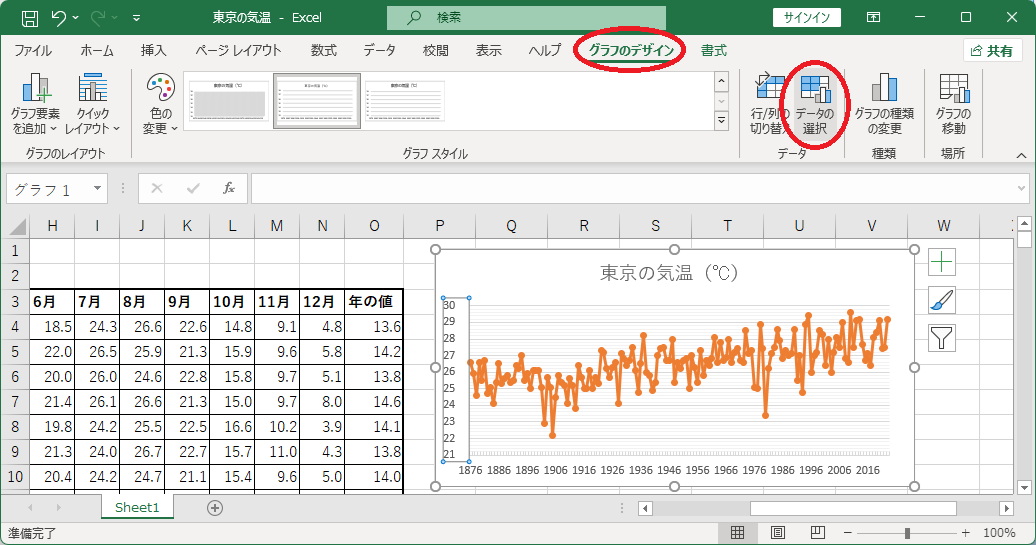Click the formula bar confirm check icon
This screenshot has height=545, width=1036.
point(193,189)
